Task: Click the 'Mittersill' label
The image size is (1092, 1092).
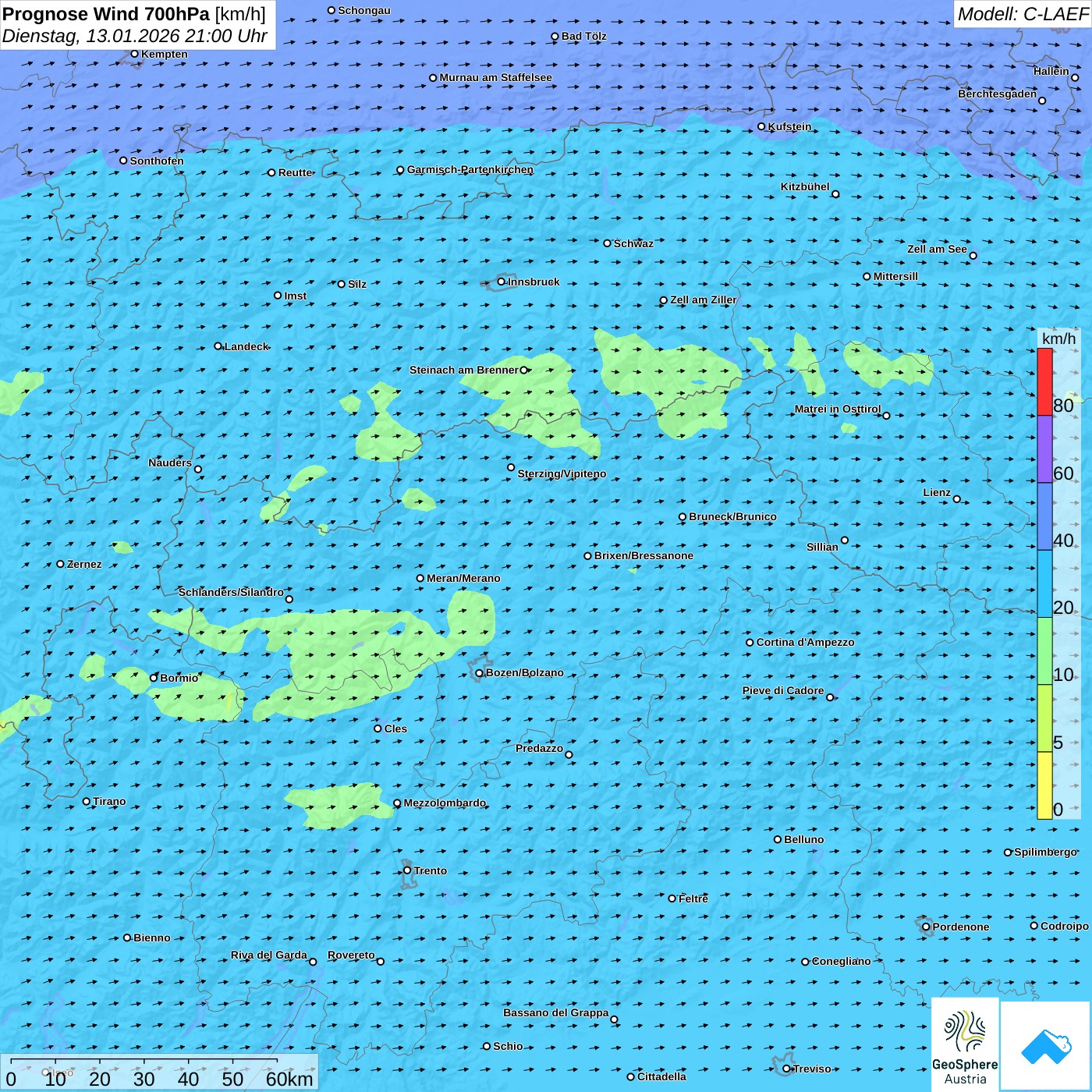Action: 895,276
